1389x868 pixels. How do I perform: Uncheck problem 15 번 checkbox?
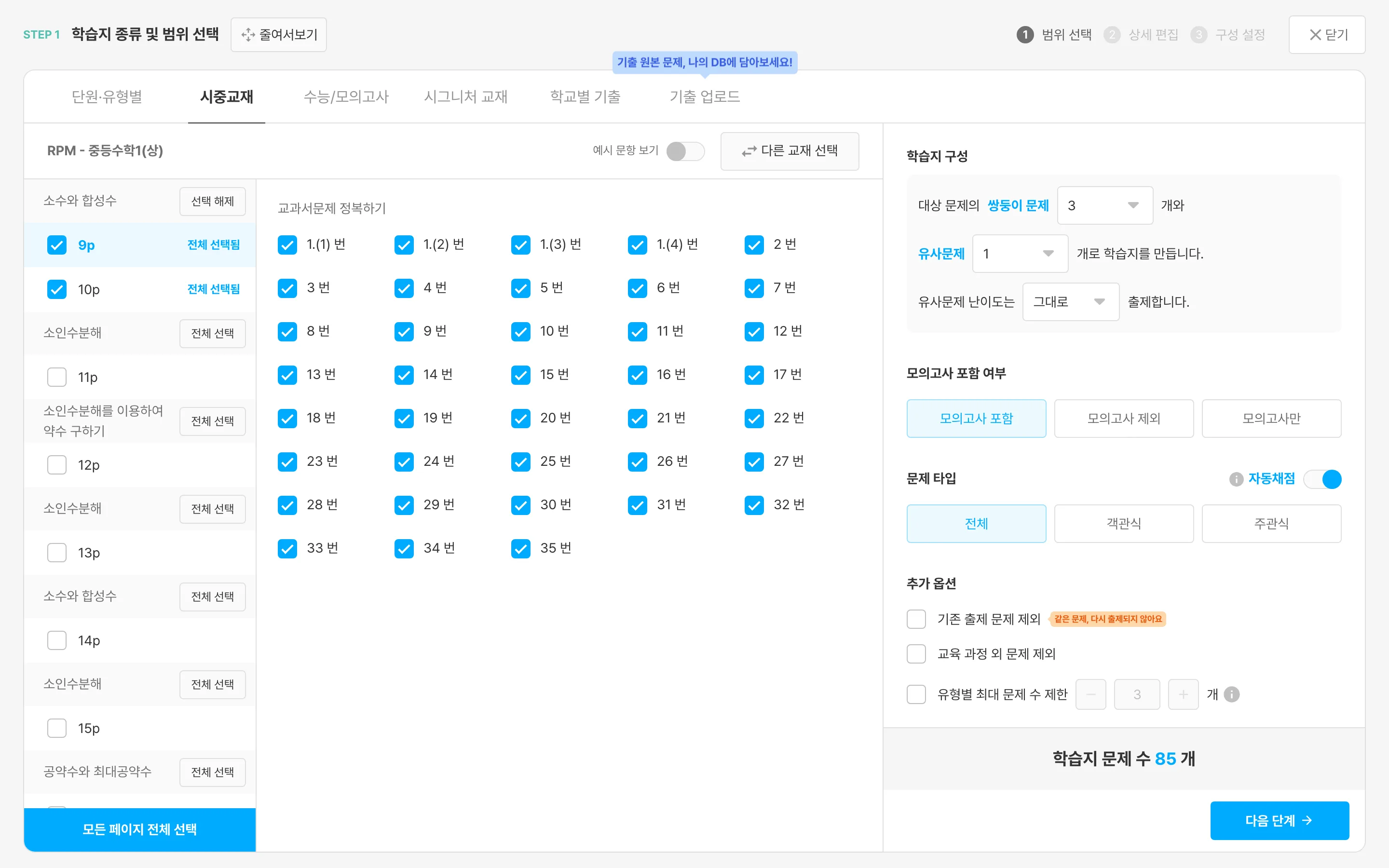click(x=521, y=375)
